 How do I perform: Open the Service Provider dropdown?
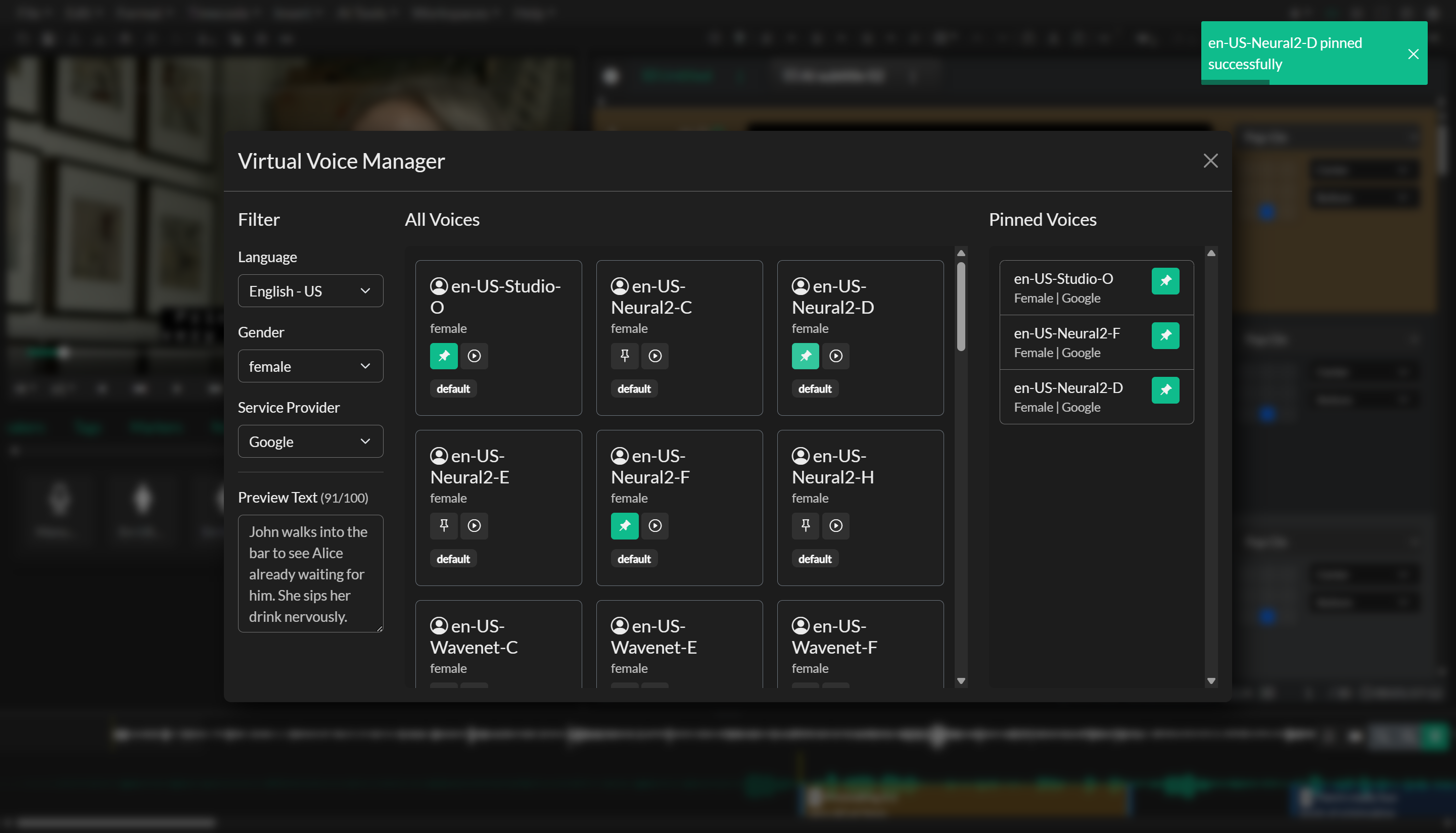(310, 441)
